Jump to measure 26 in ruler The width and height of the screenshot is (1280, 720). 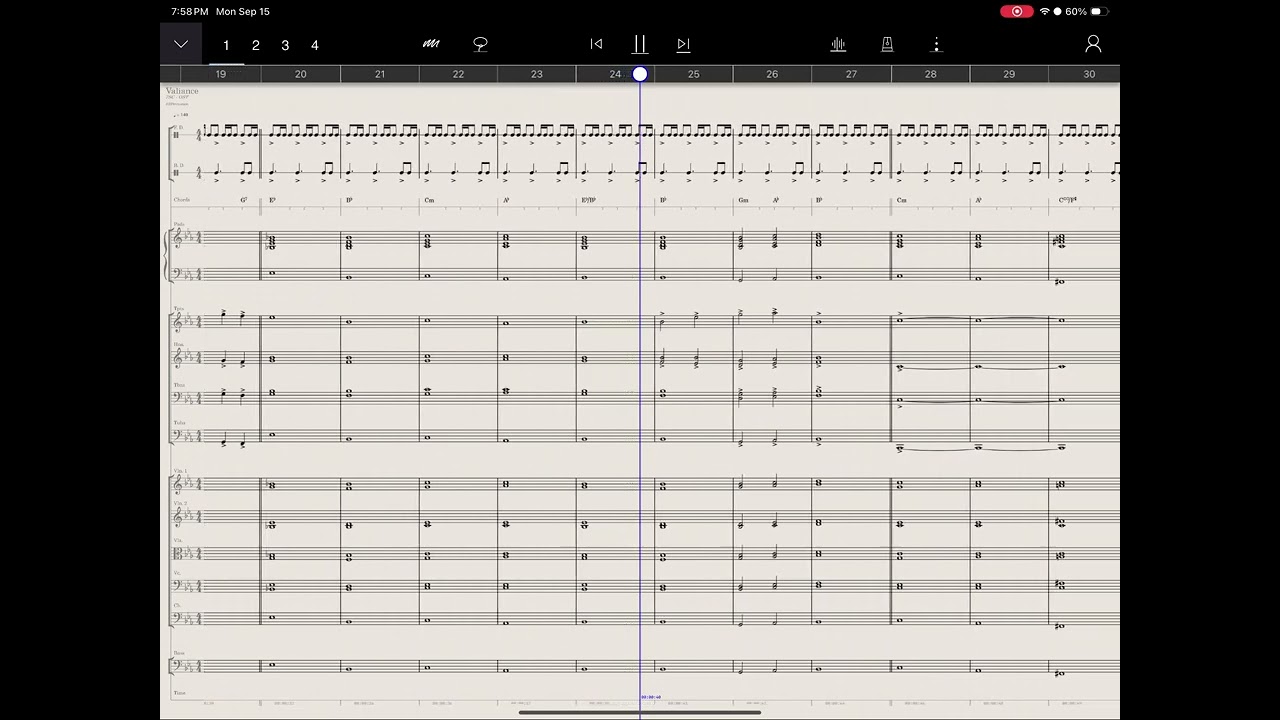click(x=772, y=74)
